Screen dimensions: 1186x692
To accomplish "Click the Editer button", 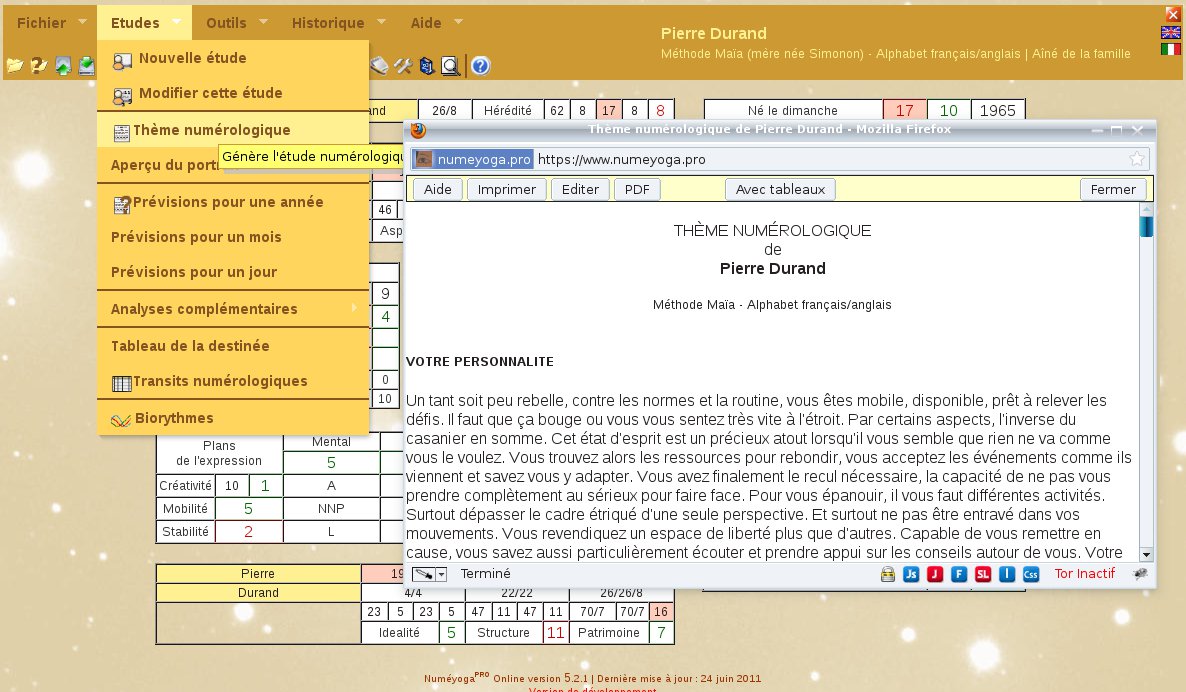I will (580, 189).
